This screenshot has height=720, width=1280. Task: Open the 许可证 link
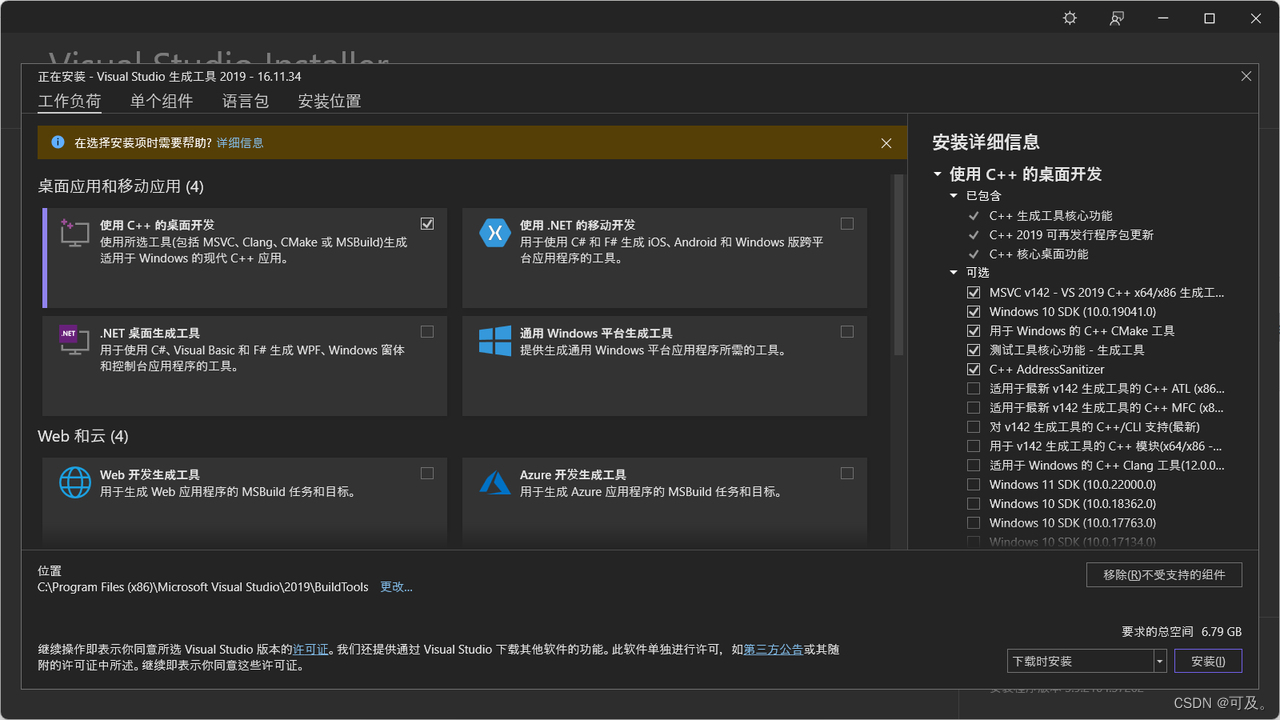(x=310, y=650)
